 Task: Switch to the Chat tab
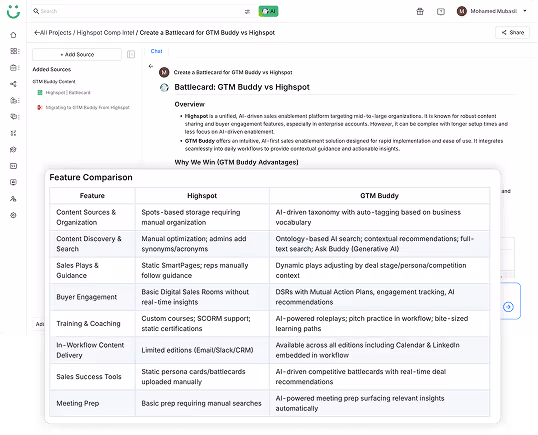pyautogui.click(x=156, y=51)
